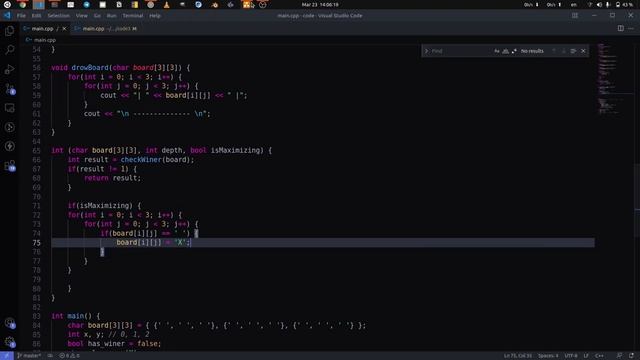
Task: Expand Replace field in Find widget
Action: [x=426, y=51]
